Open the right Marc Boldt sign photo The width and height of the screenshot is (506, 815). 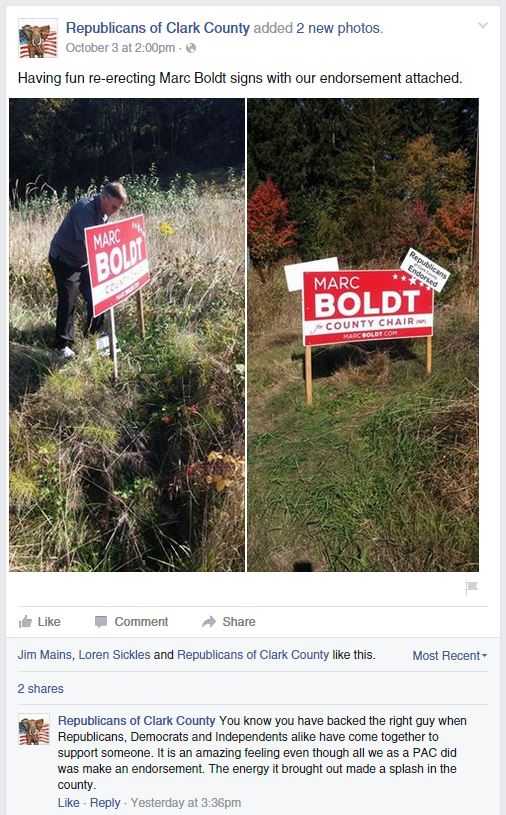[363, 335]
